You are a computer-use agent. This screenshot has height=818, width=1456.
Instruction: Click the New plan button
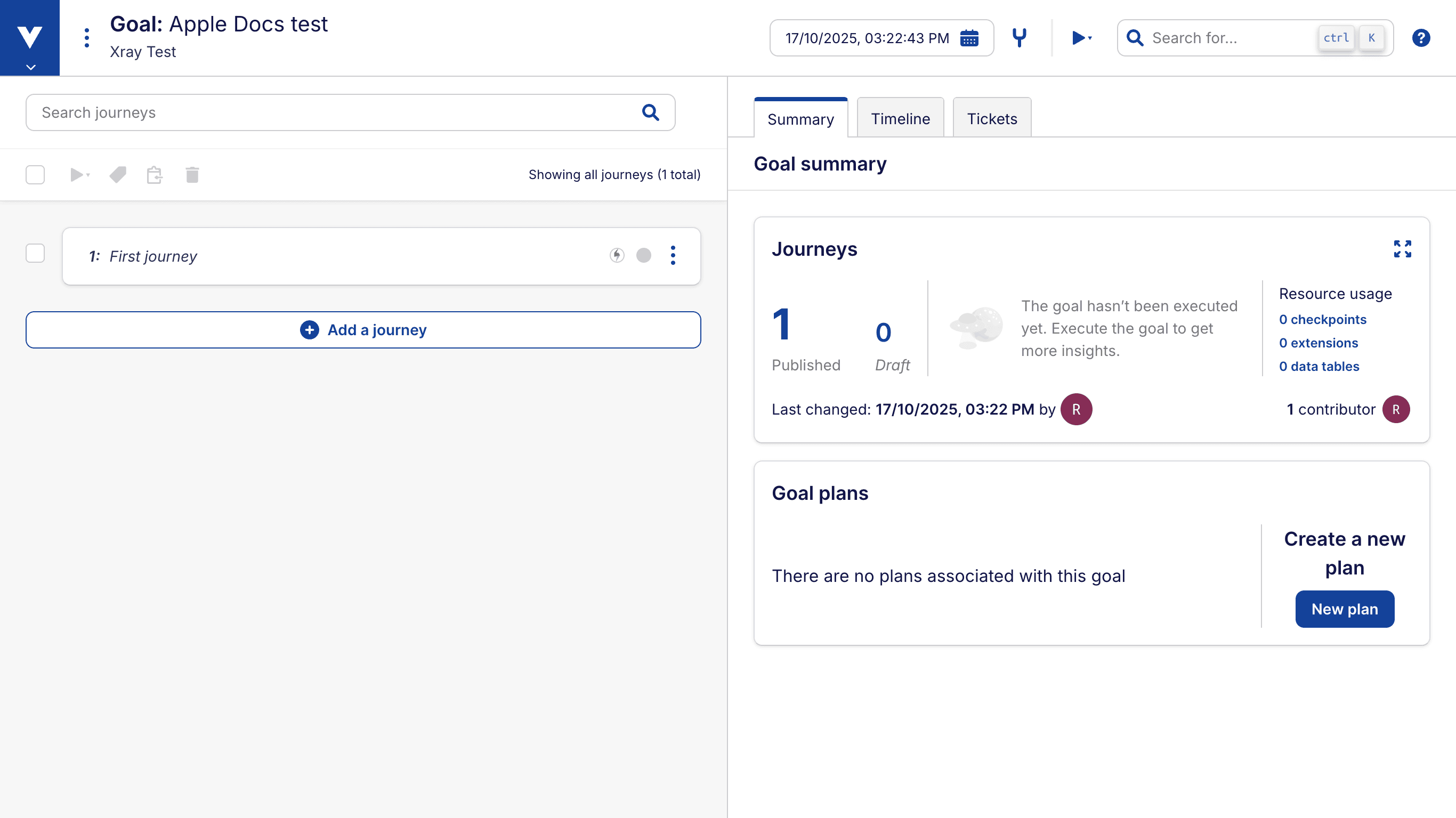[1344, 609]
